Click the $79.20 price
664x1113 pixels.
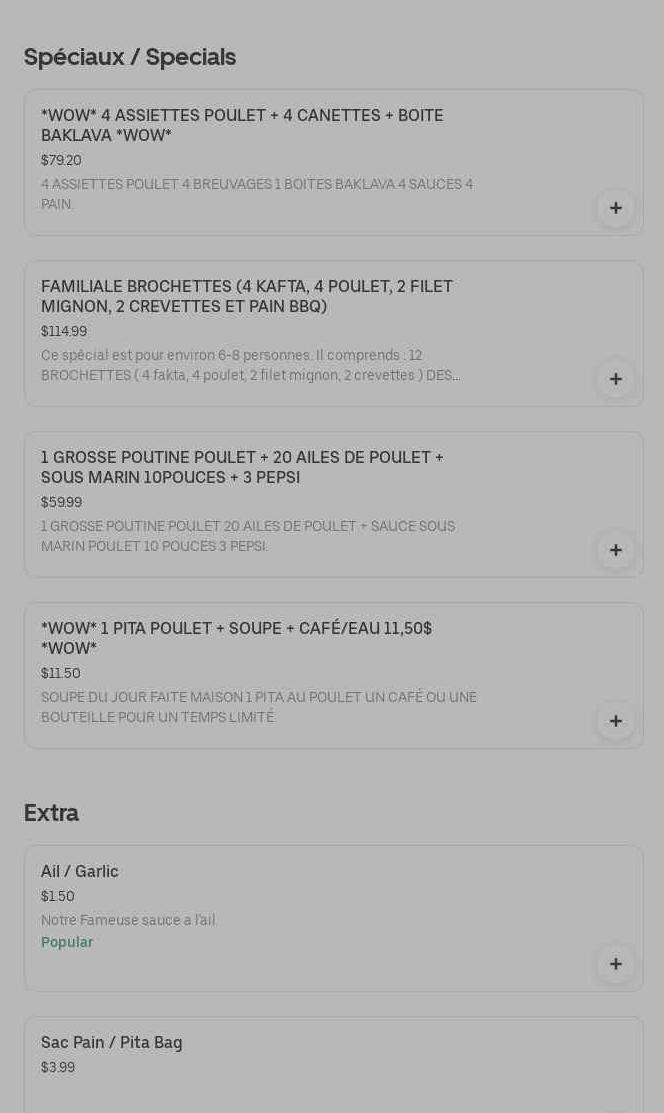click(x=61, y=160)
